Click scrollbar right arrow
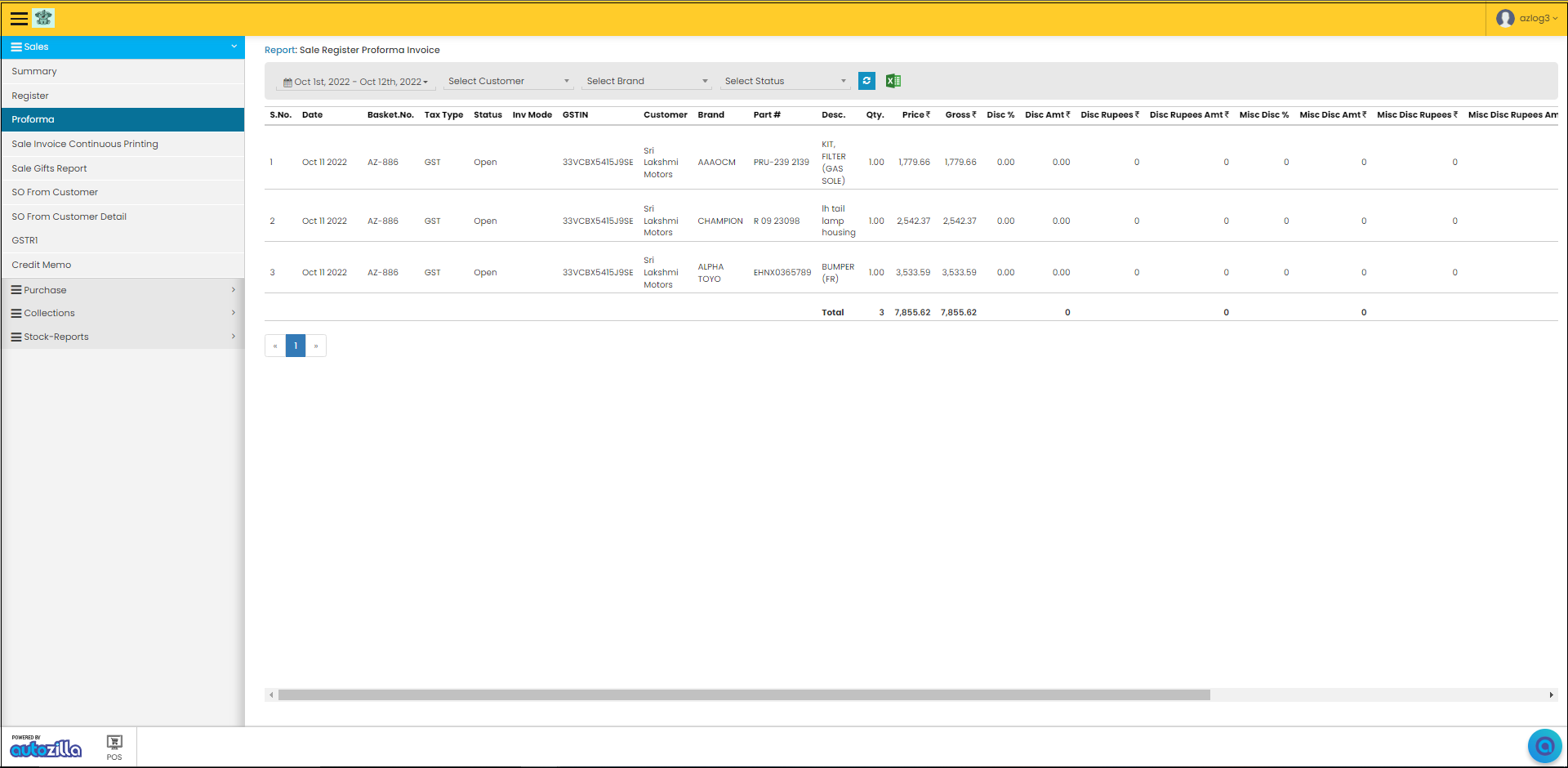This screenshot has width=1568, height=768. pos(1551,695)
